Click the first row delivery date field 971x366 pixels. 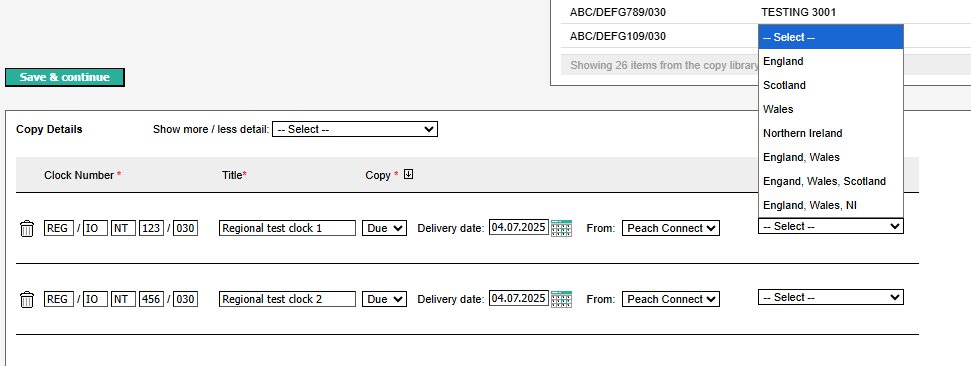[519, 227]
